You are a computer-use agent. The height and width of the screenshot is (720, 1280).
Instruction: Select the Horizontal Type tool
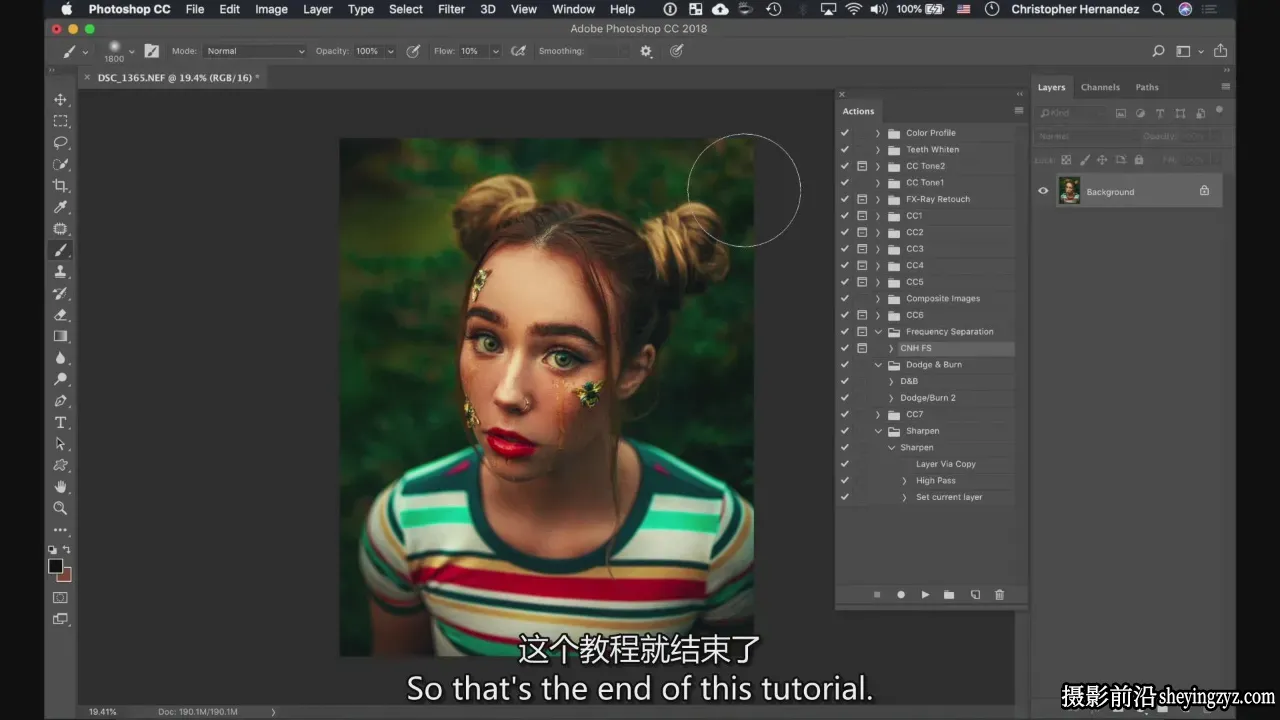61,423
